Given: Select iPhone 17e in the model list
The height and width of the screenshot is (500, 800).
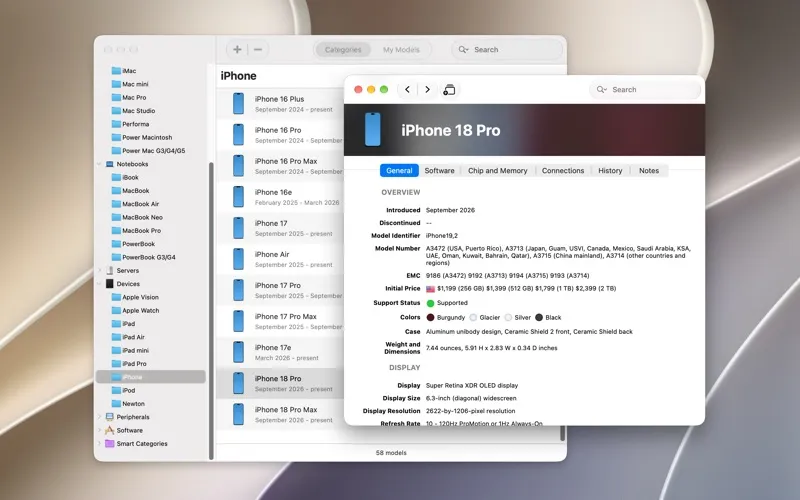Looking at the screenshot, I should point(280,353).
